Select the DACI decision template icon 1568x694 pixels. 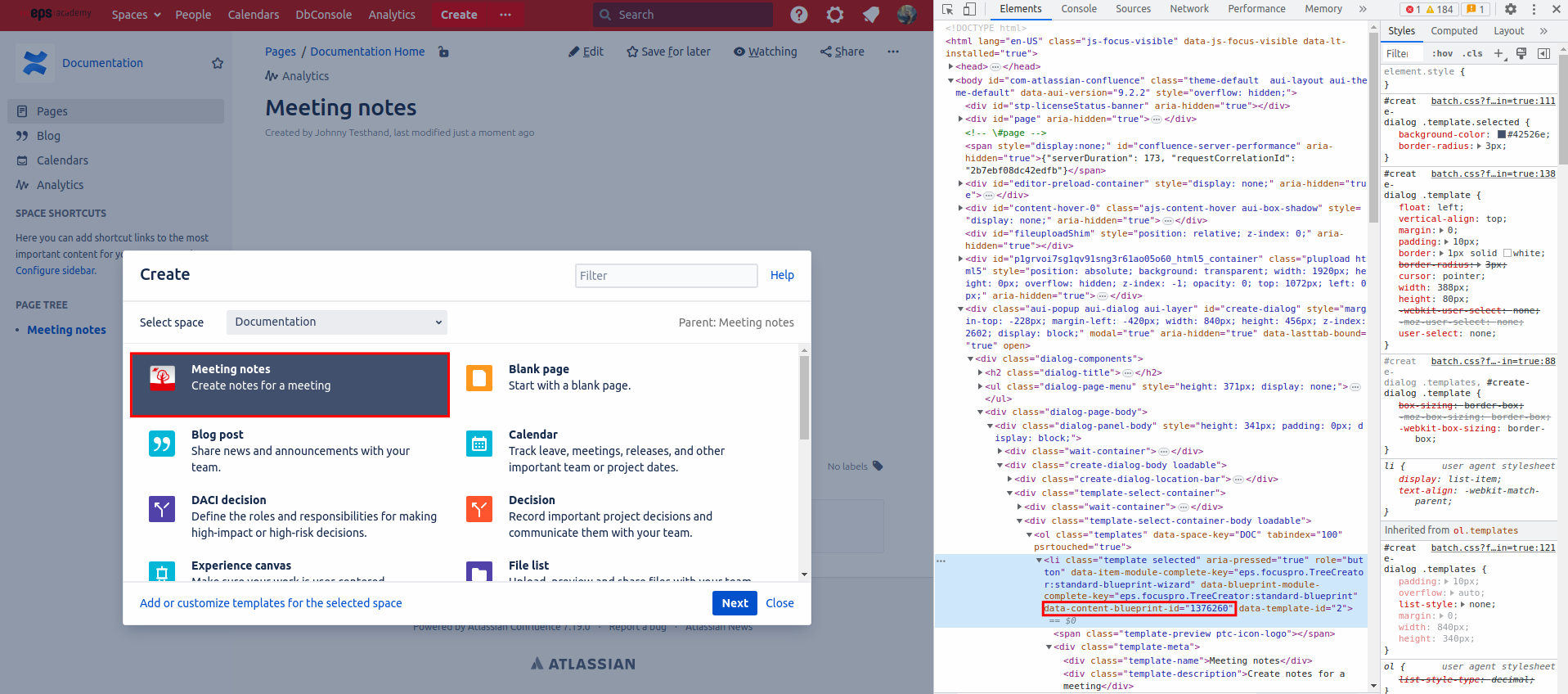tap(162, 509)
